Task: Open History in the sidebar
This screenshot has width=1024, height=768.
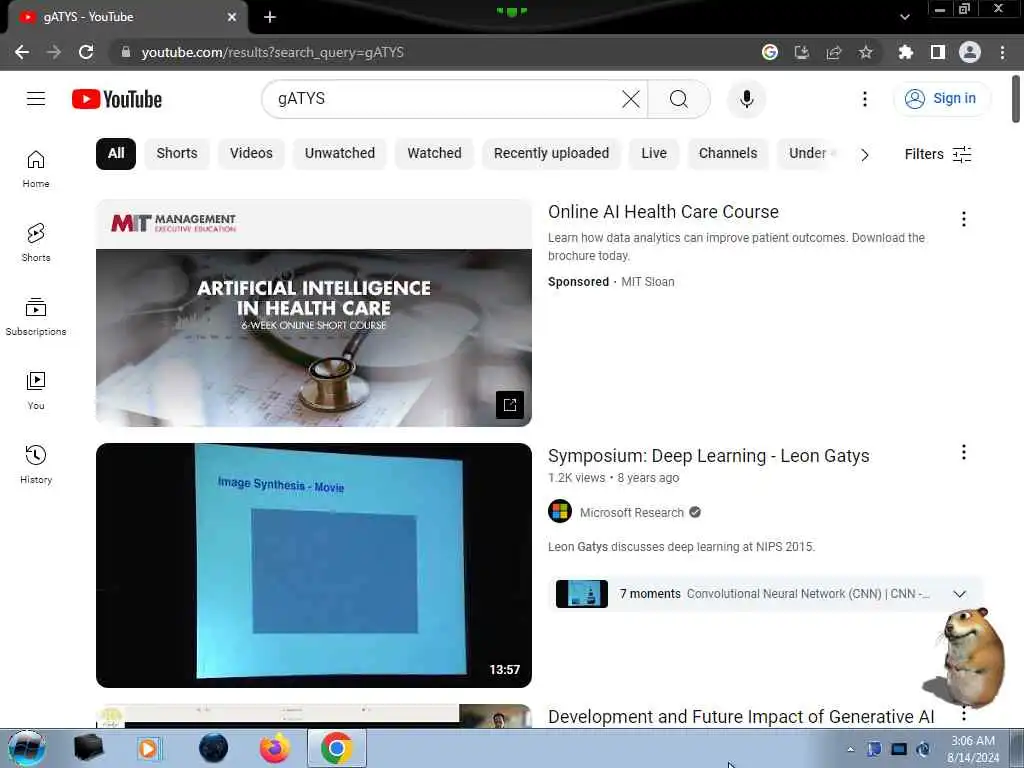Action: pyautogui.click(x=36, y=464)
